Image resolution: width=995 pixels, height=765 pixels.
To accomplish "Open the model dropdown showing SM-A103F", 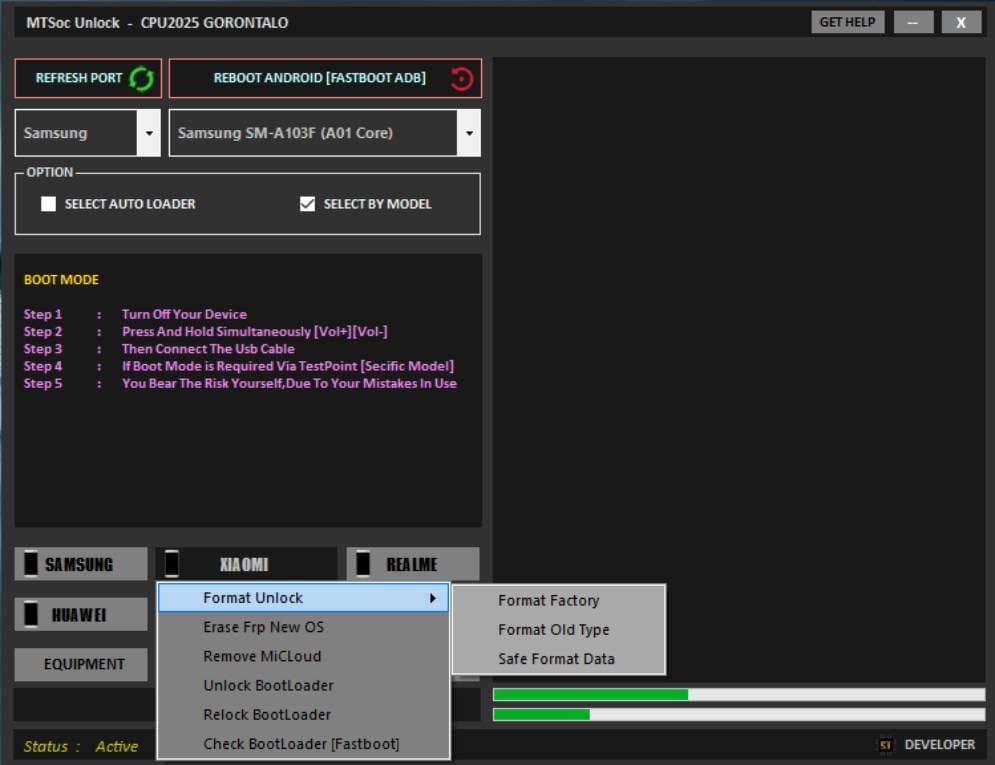I will tap(468, 131).
